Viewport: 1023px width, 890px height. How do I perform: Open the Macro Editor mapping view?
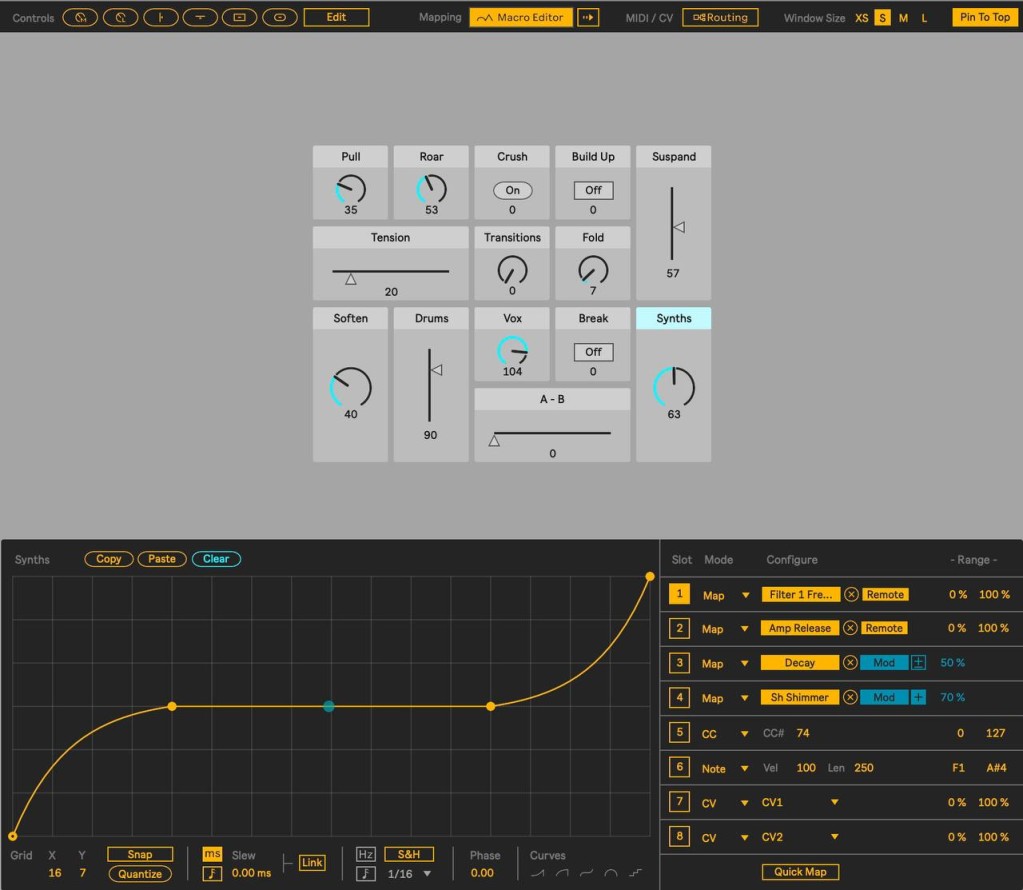point(520,17)
